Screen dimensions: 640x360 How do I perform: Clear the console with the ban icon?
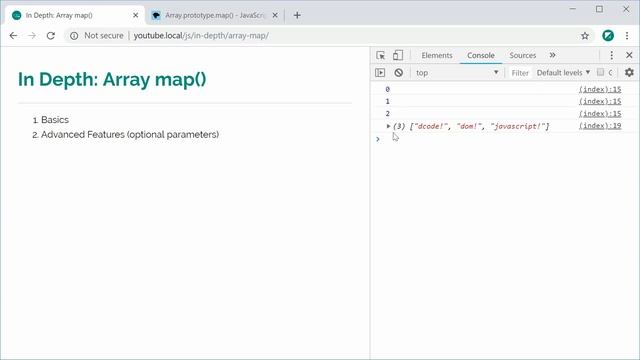tap(399, 73)
